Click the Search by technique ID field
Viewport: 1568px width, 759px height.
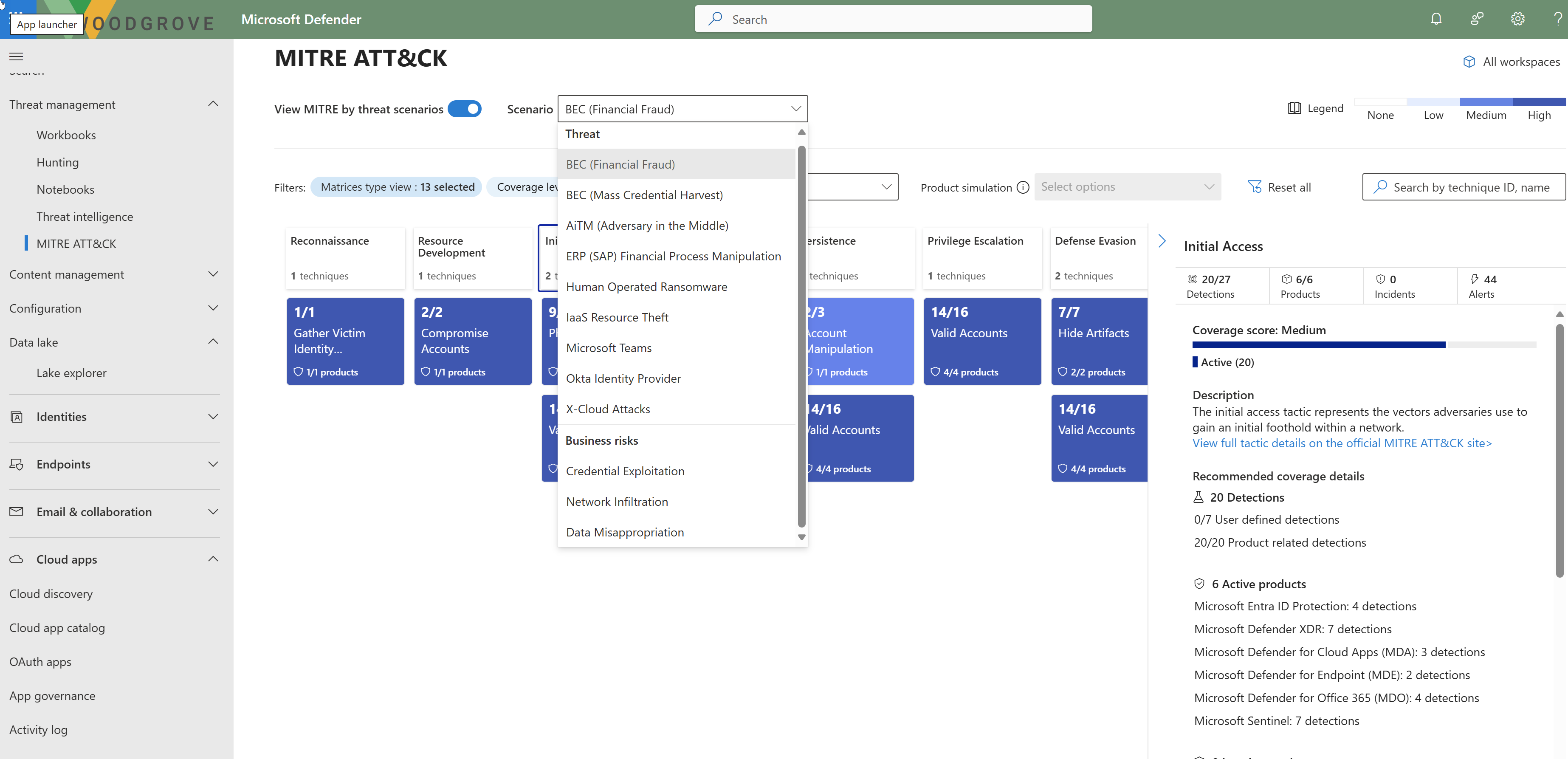pyautogui.click(x=1471, y=187)
